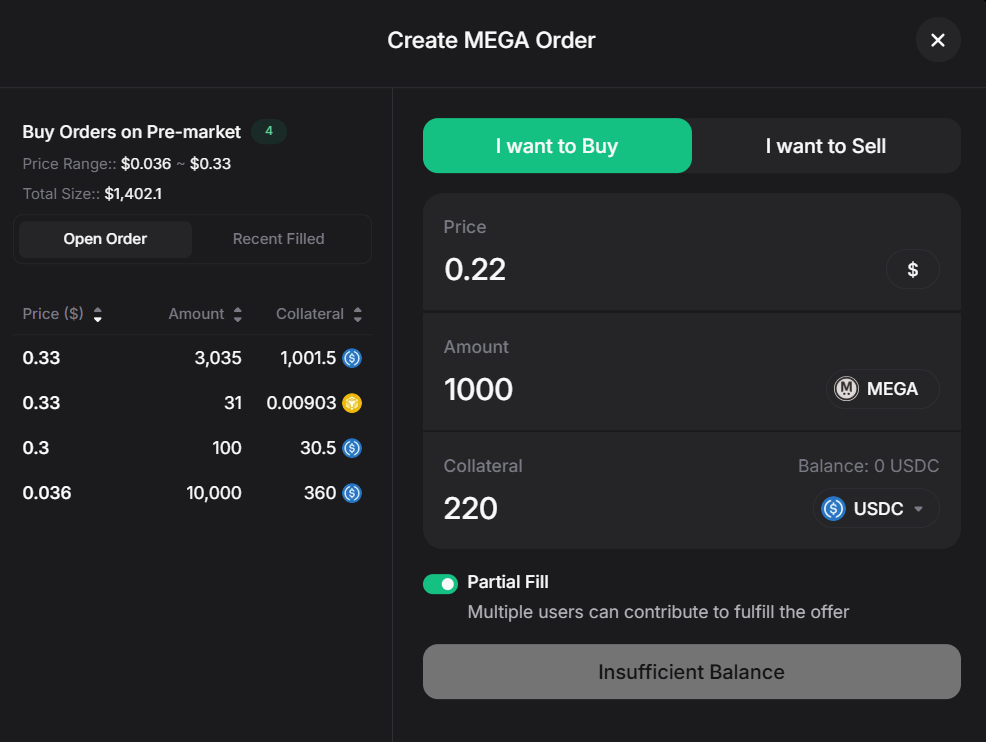Click the buy orders count badge
The height and width of the screenshot is (742, 986).
click(269, 131)
